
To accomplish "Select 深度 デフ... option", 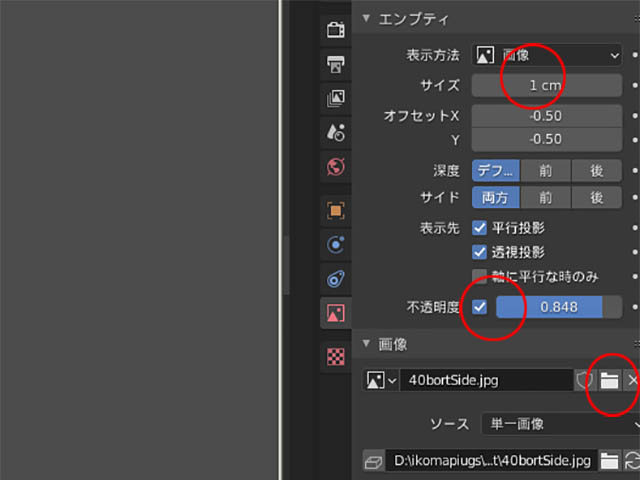I will [x=496, y=171].
